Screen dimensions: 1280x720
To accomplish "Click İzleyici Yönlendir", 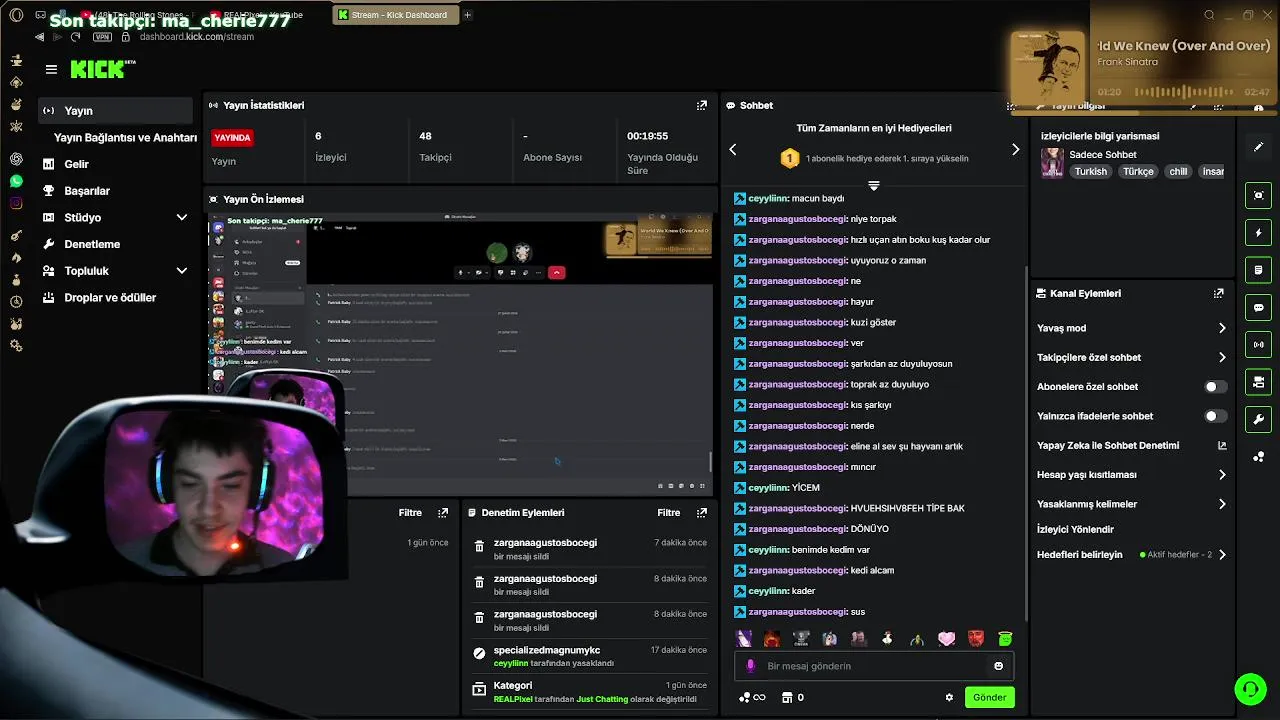I will tap(1075, 529).
